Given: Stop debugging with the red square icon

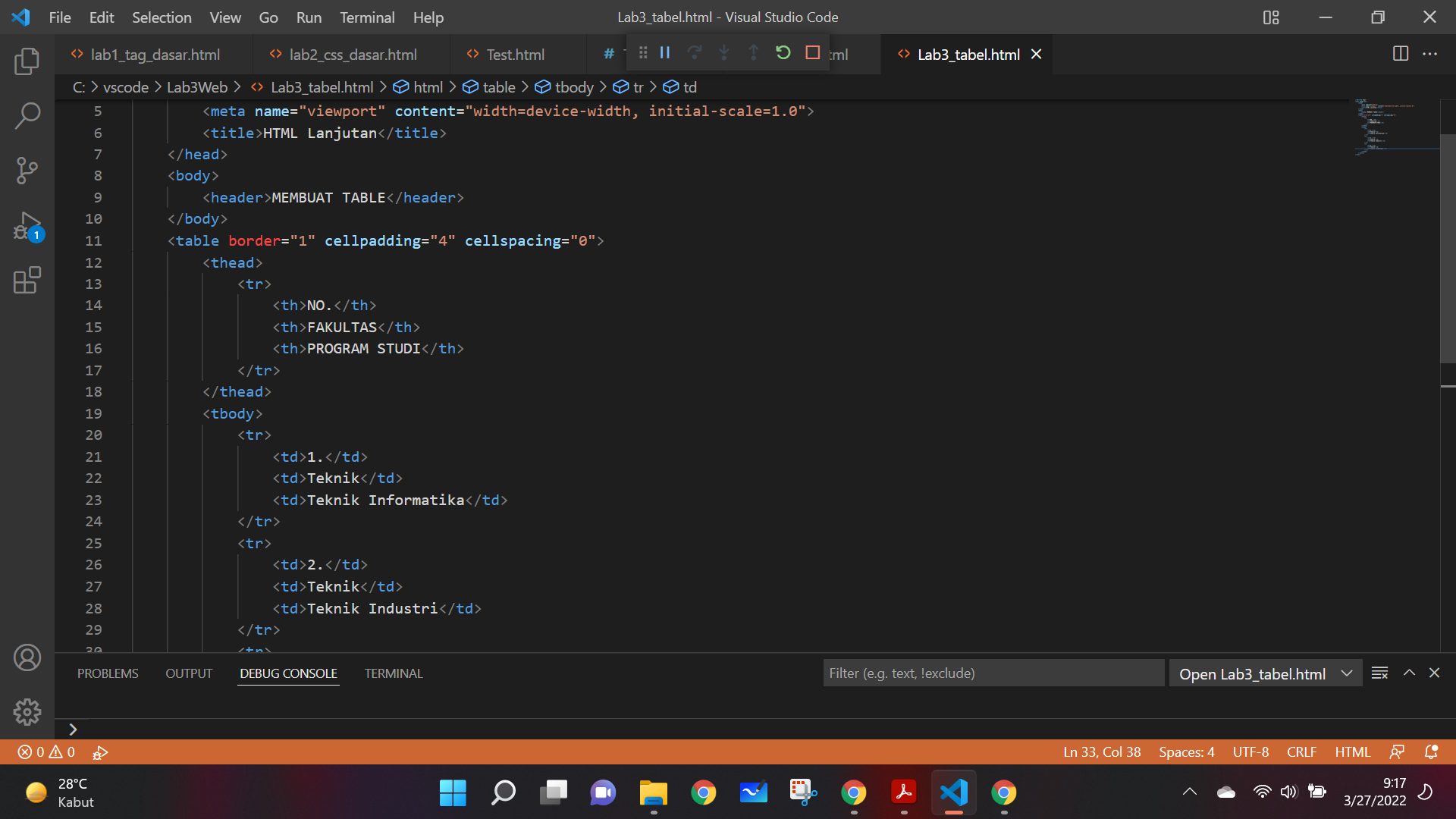Looking at the screenshot, I should (813, 52).
